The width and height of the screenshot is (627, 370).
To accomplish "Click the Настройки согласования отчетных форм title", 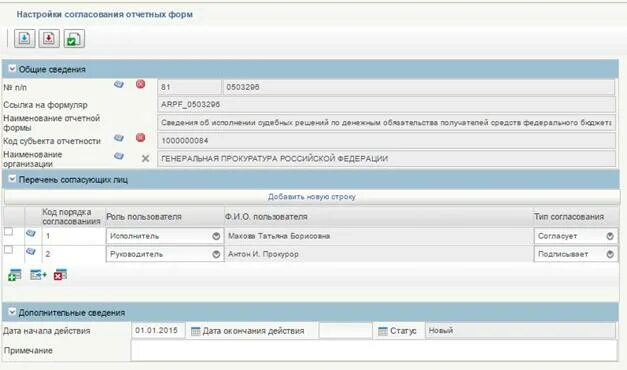I will click(x=105, y=14).
